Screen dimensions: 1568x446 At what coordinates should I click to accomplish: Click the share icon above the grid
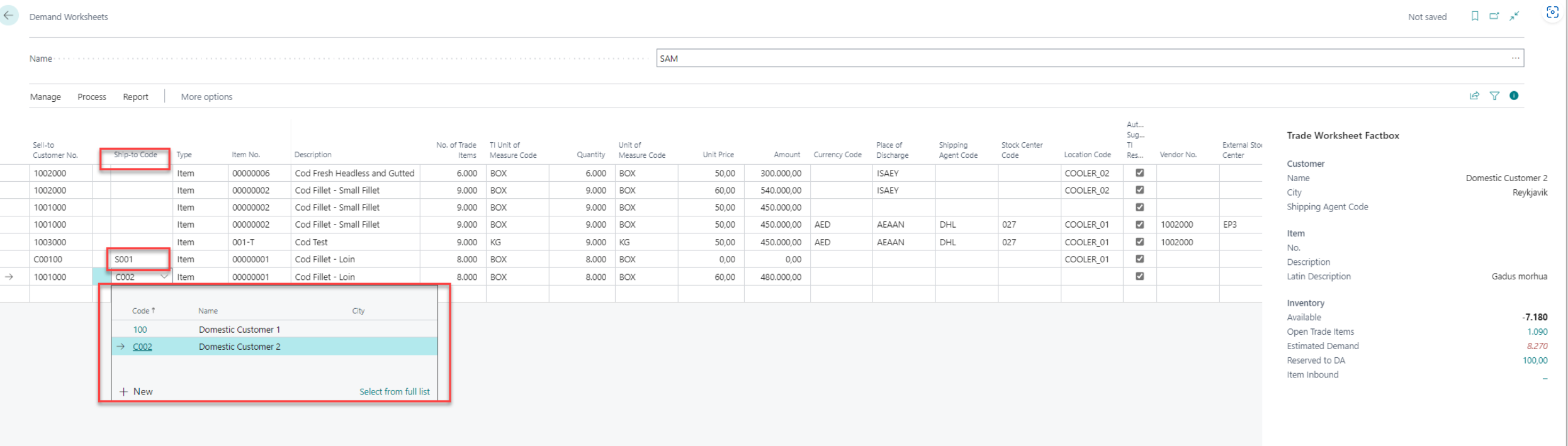pyautogui.click(x=1474, y=96)
